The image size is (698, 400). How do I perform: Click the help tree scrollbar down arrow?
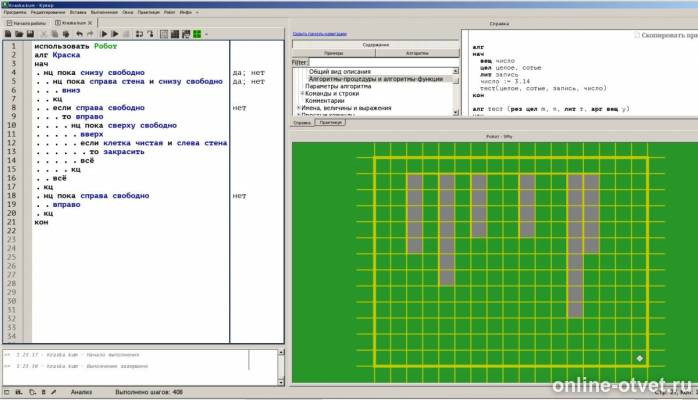pos(455,113)
